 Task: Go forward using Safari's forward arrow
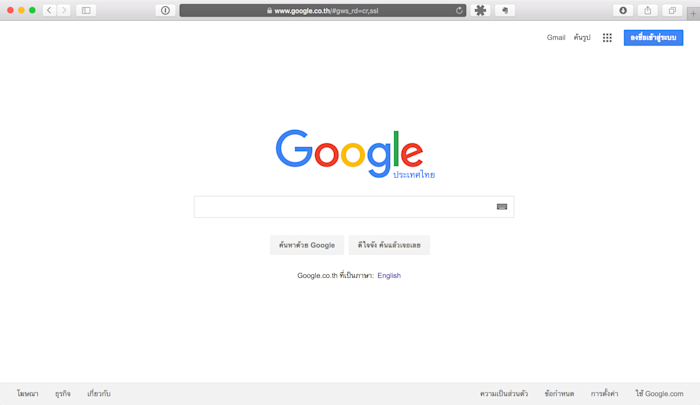(x=64, y=10)
